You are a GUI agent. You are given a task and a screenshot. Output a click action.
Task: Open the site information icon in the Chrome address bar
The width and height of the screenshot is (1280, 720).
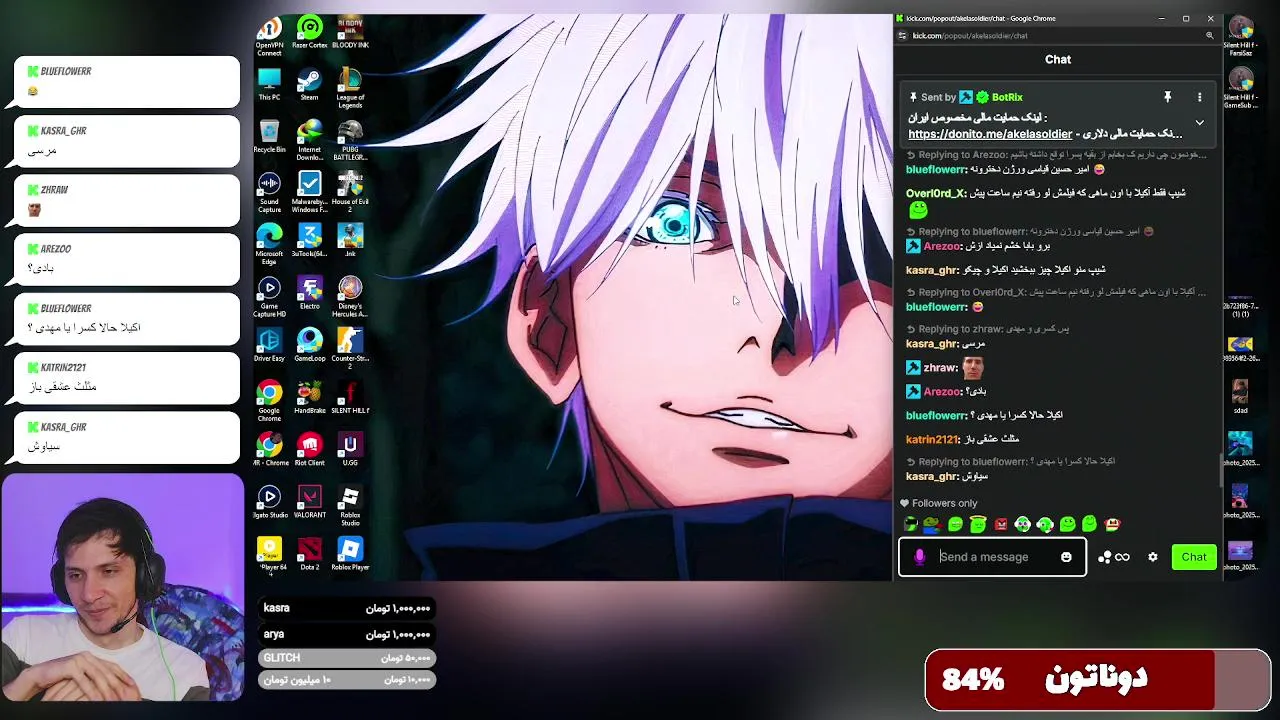[902, 36]
